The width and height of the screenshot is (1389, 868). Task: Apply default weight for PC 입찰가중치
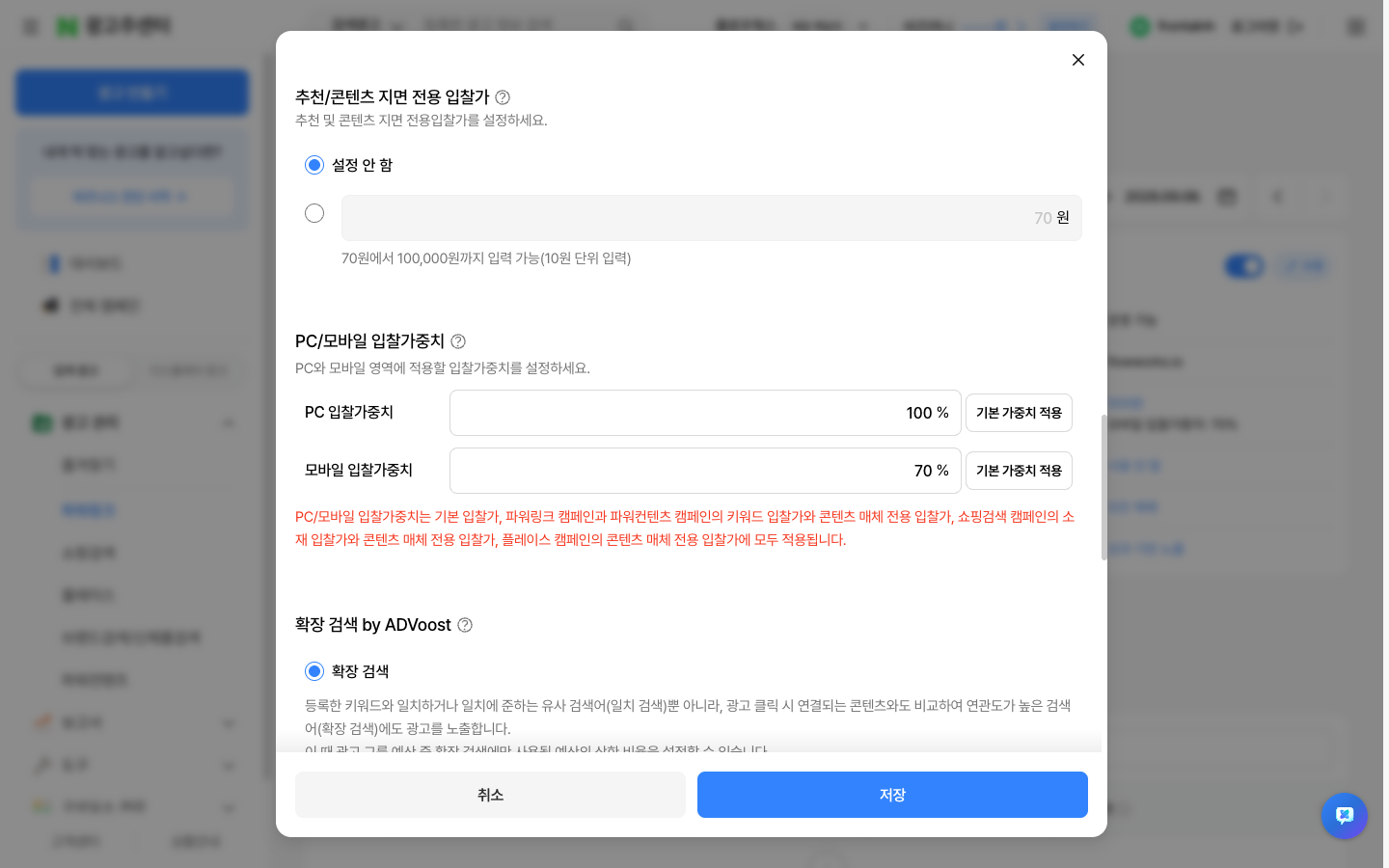pyautogui.click(x=1019, y=413)
